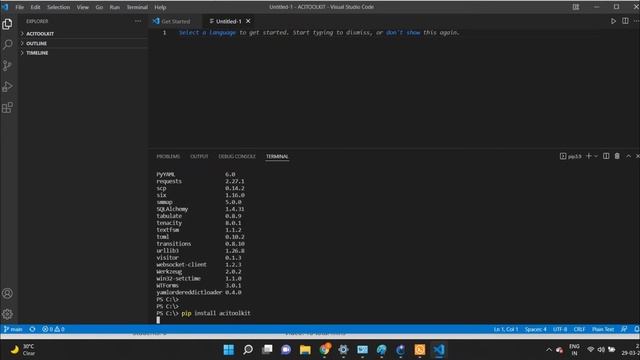Click Ln 1, Col 1 indicator
The image size is (640, 360).
point(506,329)
